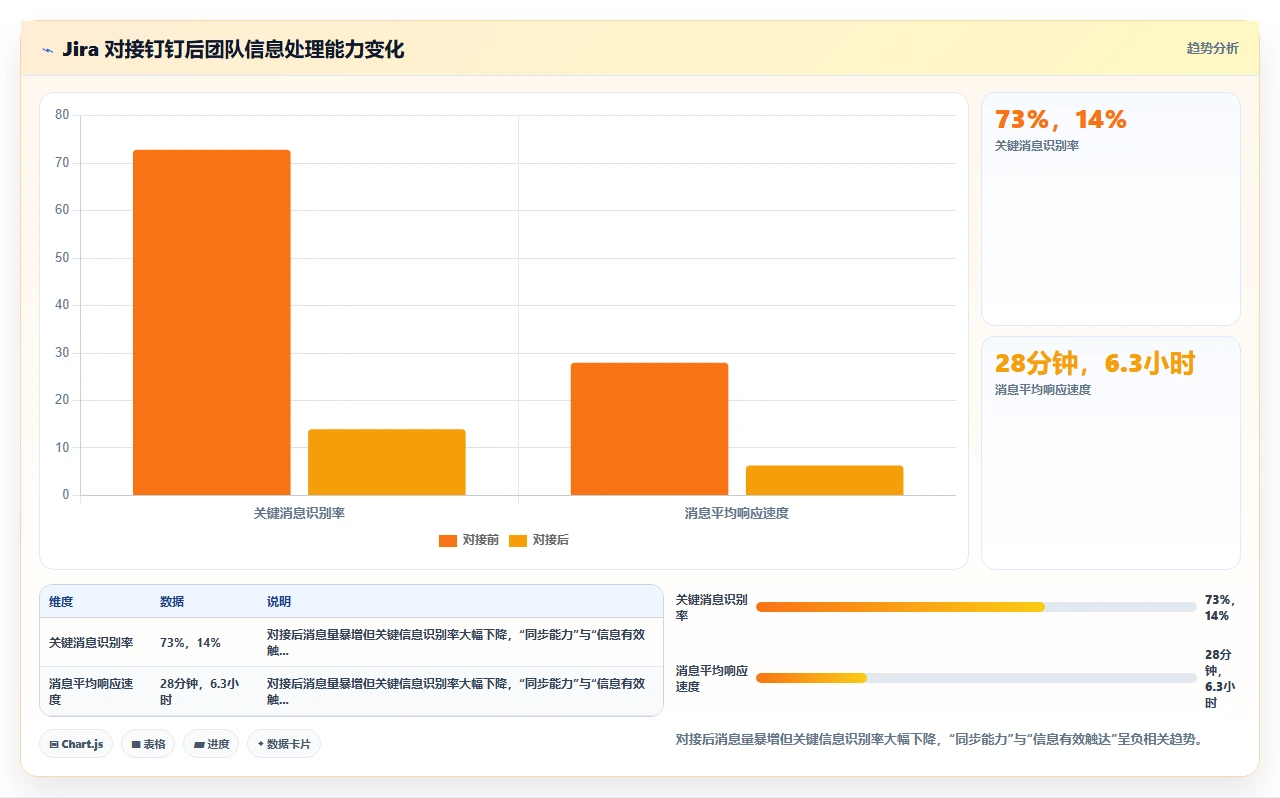Click the 关键消息识别率 progress bar
The height and width of the screenshot is (798, 1280).
[x=976, y=607]
